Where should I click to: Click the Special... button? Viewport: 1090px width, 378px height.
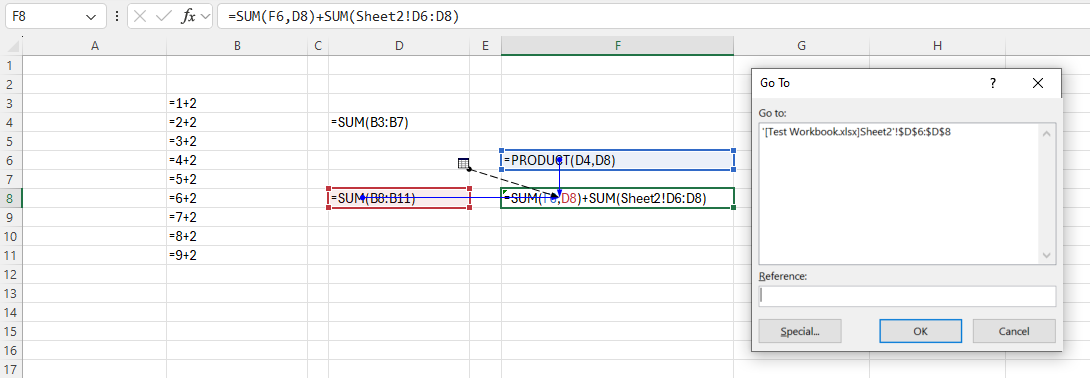800,331
